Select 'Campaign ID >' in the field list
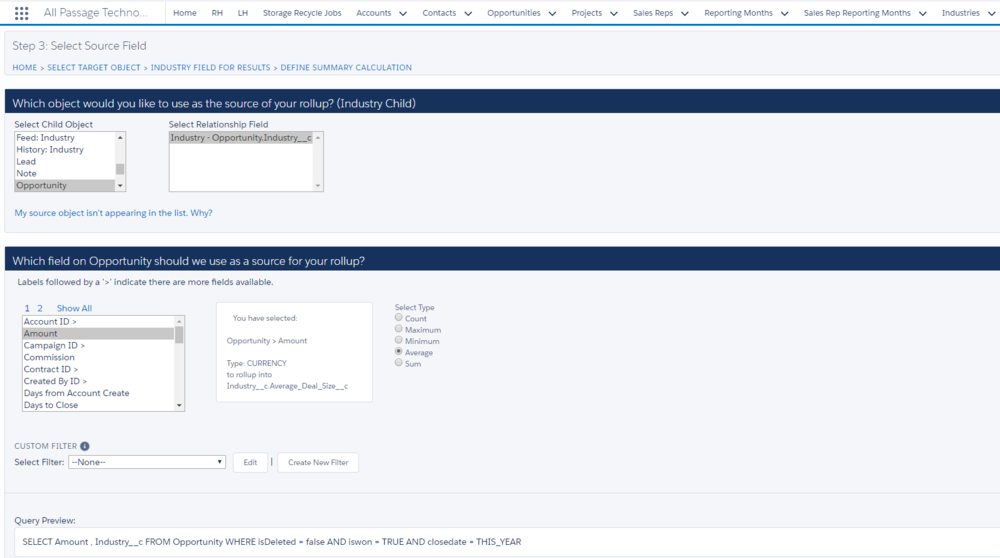The height and width of the screenshot is (558, 1000). (x=98, y=346)
